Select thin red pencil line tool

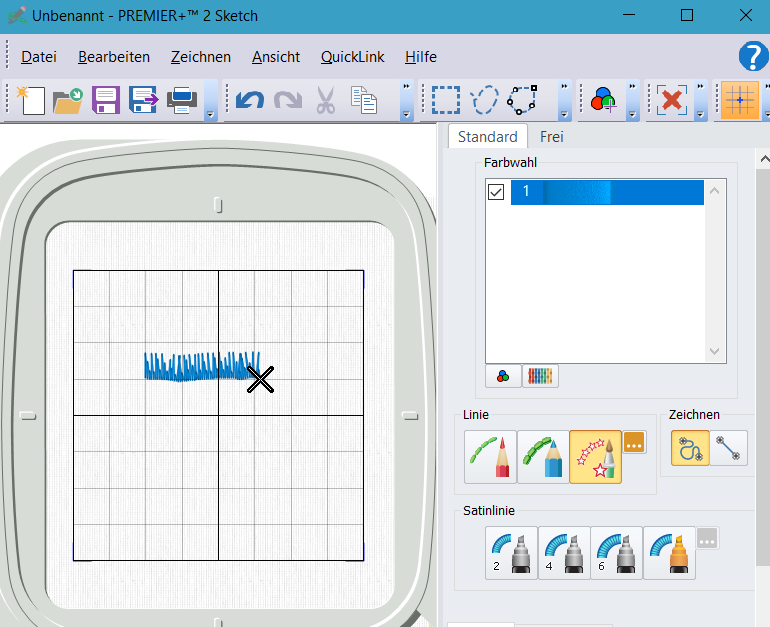[490, 457]
